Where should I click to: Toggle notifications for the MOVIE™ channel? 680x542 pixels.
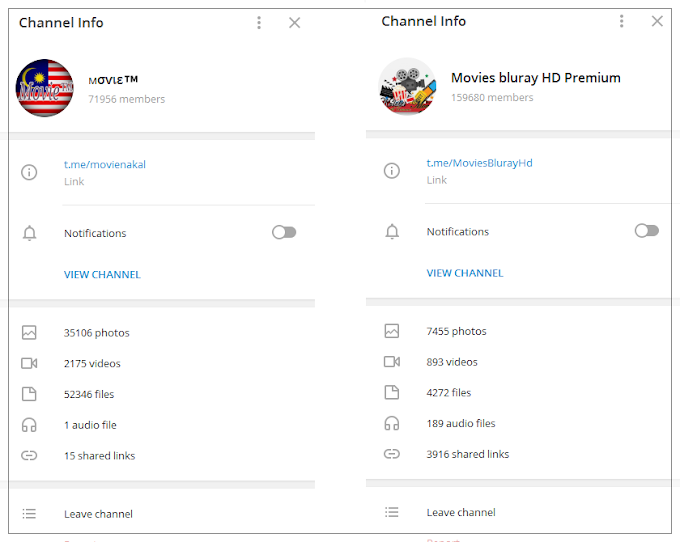284,232
